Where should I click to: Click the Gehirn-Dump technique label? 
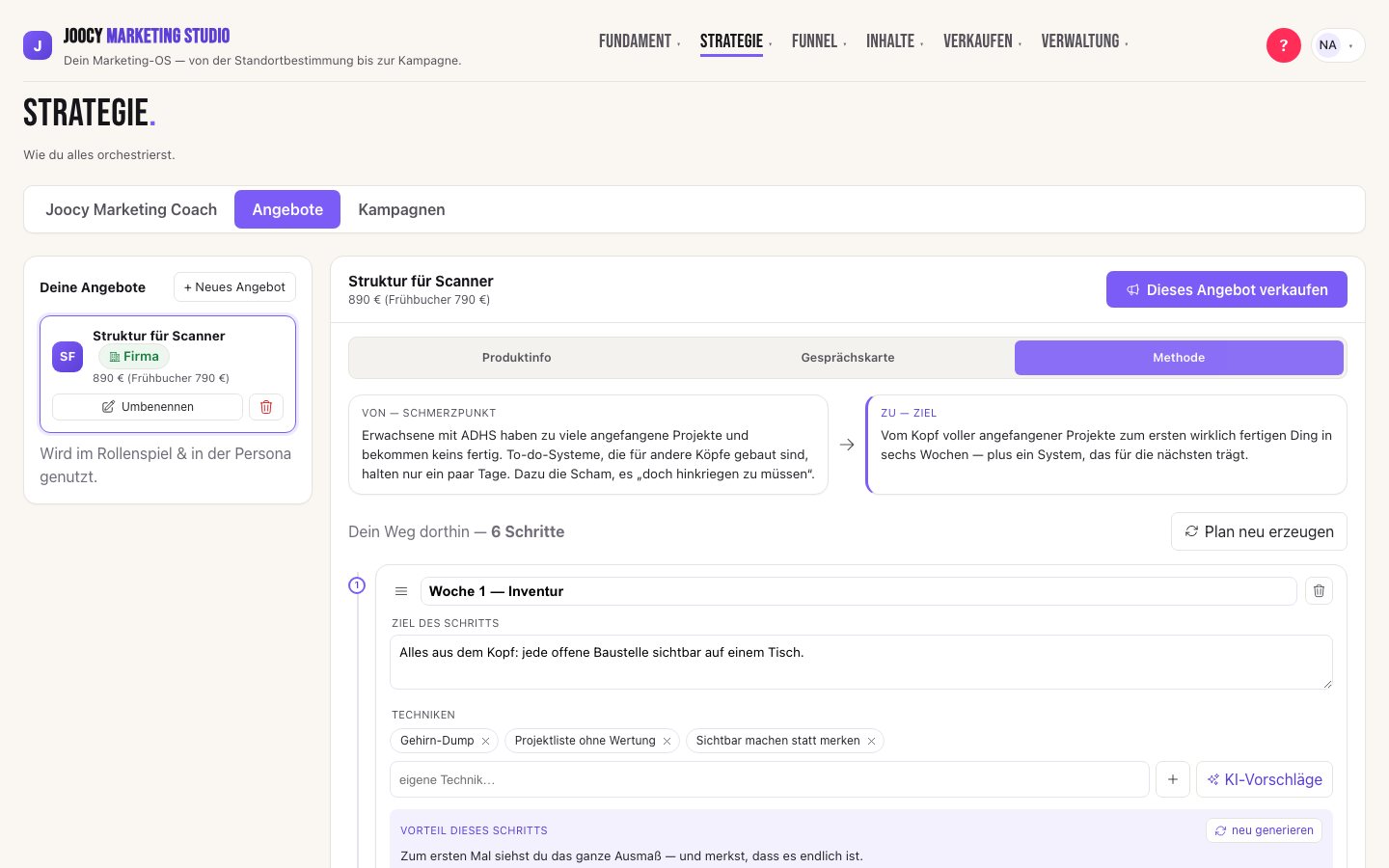click(x=437, y=741)
